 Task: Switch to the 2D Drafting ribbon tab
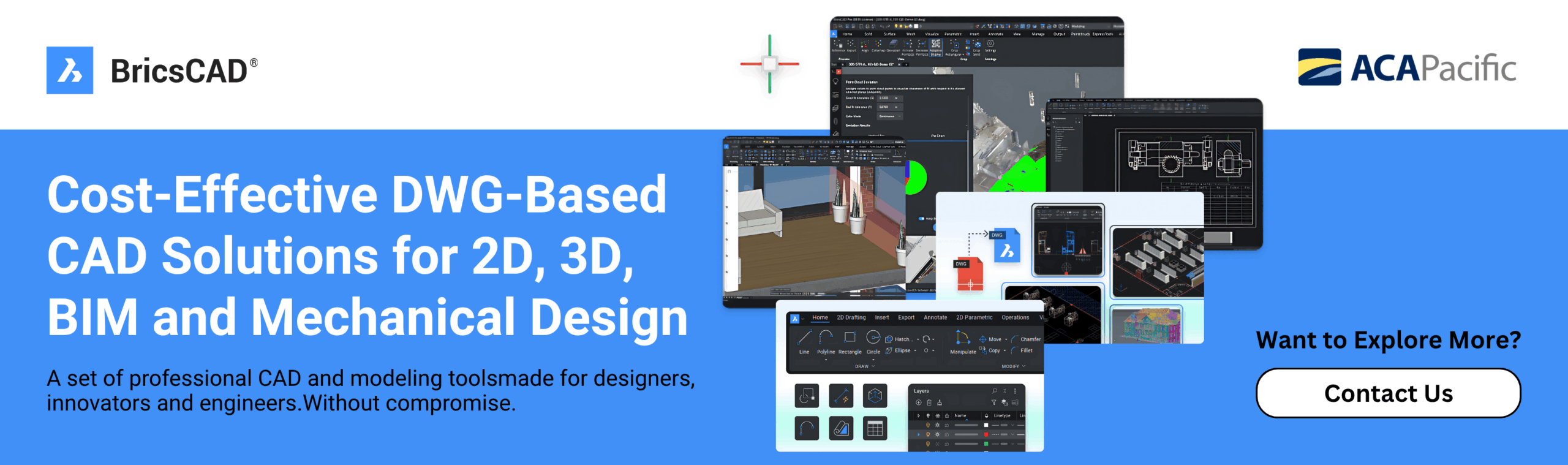click(851, 317)
